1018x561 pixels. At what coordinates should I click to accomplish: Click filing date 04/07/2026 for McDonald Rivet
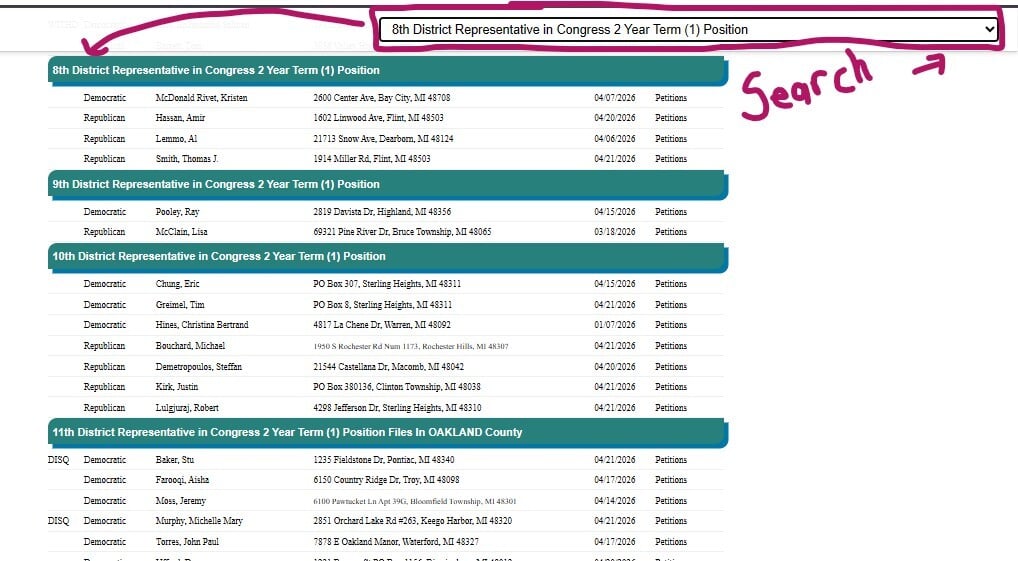pyautogui.click(x=615, y=97)
